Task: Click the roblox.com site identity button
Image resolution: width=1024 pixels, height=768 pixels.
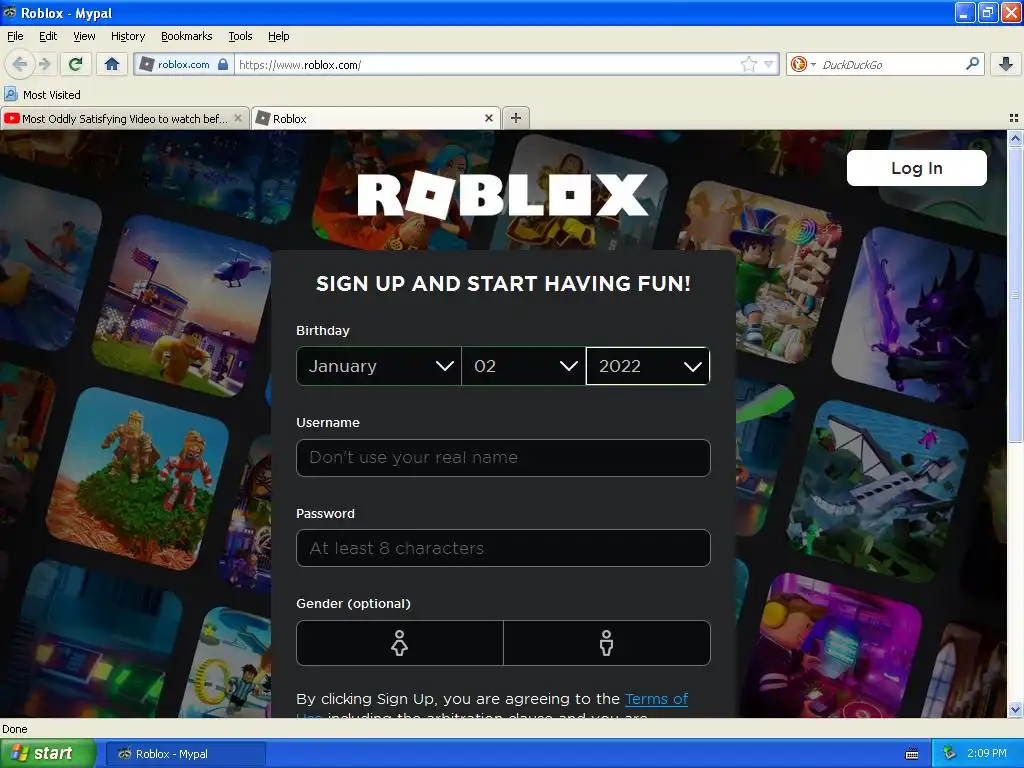Action: coord(184,64)
